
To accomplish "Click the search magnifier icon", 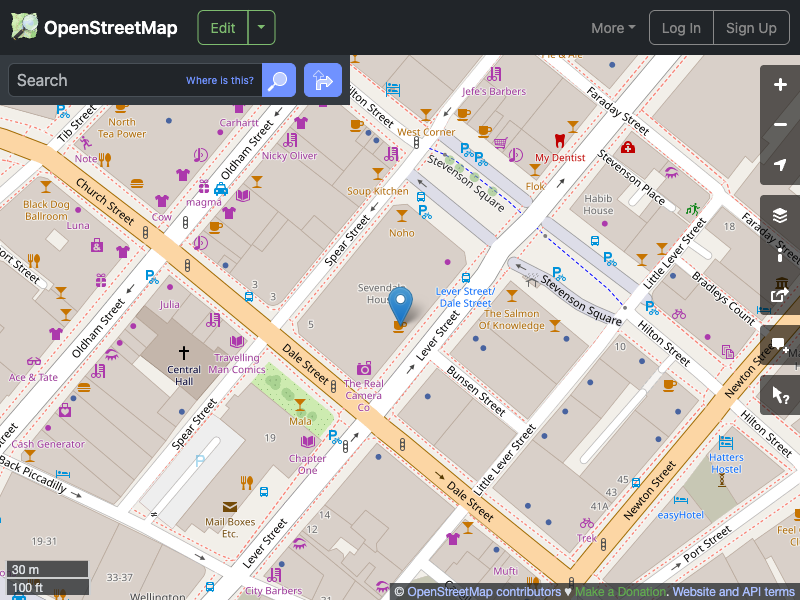I will pos(278,80).
